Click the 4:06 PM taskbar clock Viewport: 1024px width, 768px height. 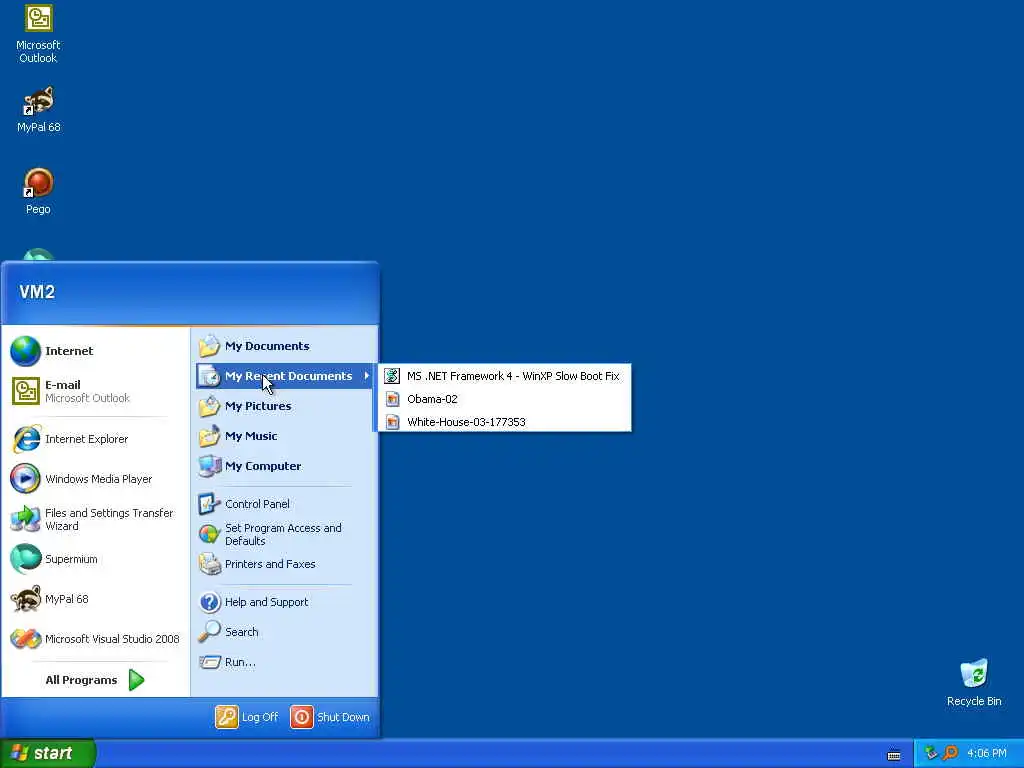click(987, 754)
